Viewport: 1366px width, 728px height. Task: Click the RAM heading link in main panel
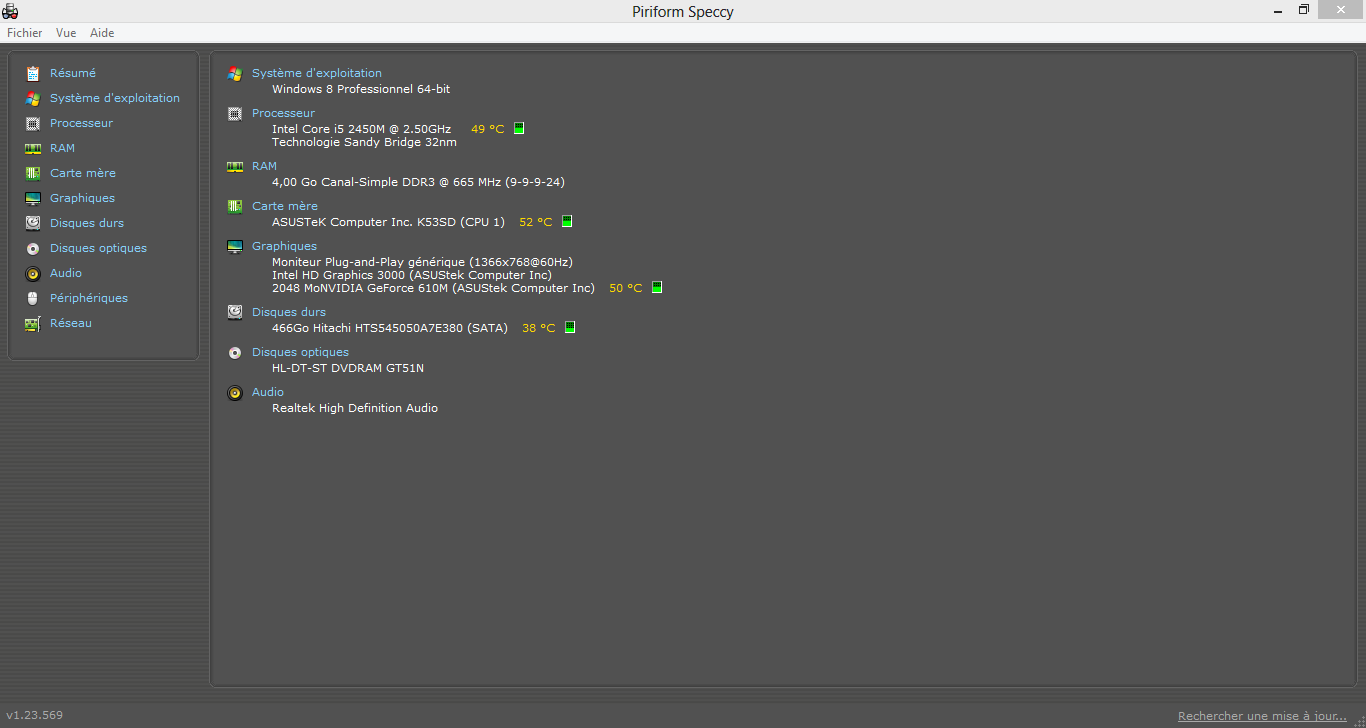[264, 166]
